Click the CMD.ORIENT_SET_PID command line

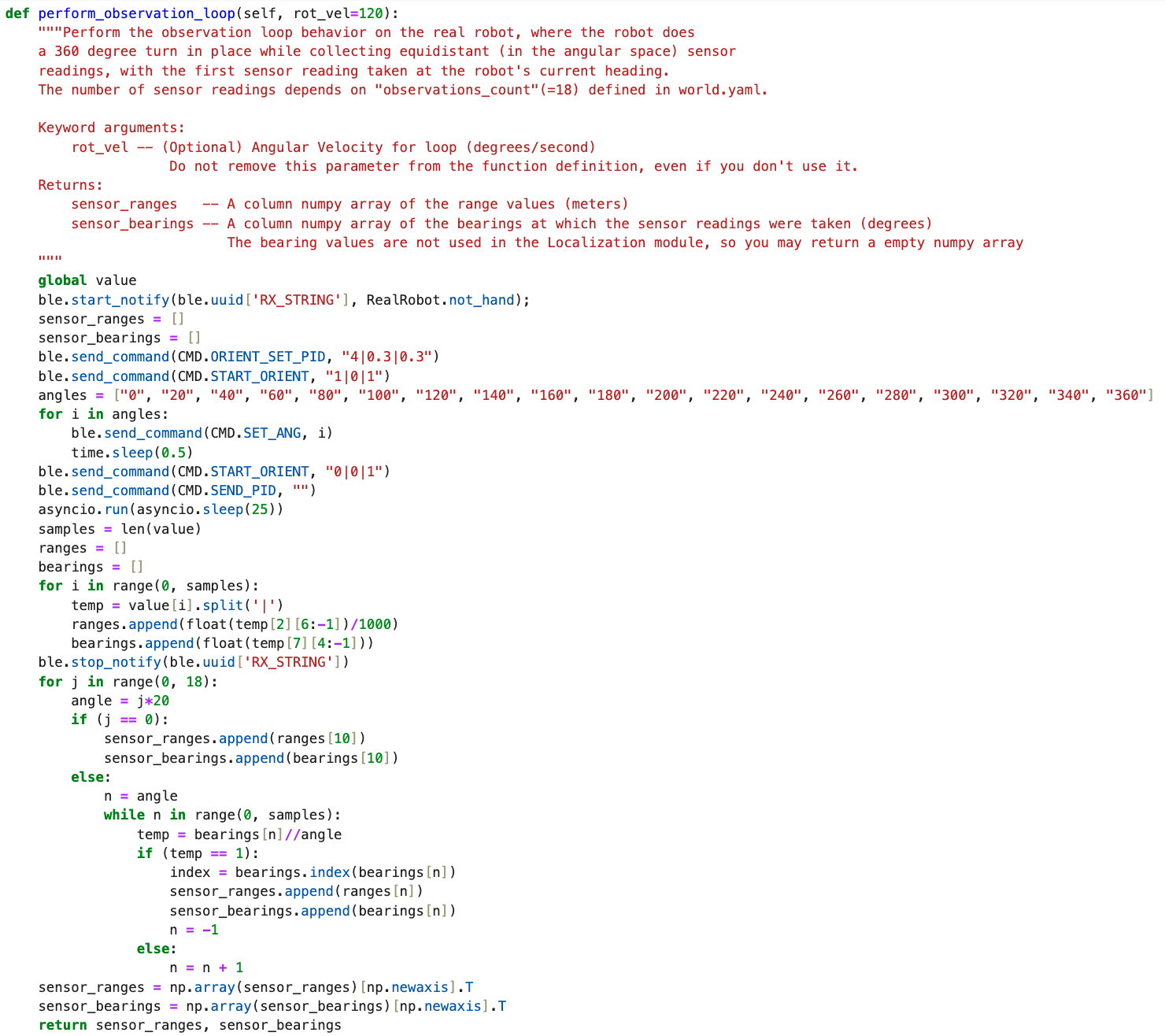pyautogui.click(x=239, y=357)
